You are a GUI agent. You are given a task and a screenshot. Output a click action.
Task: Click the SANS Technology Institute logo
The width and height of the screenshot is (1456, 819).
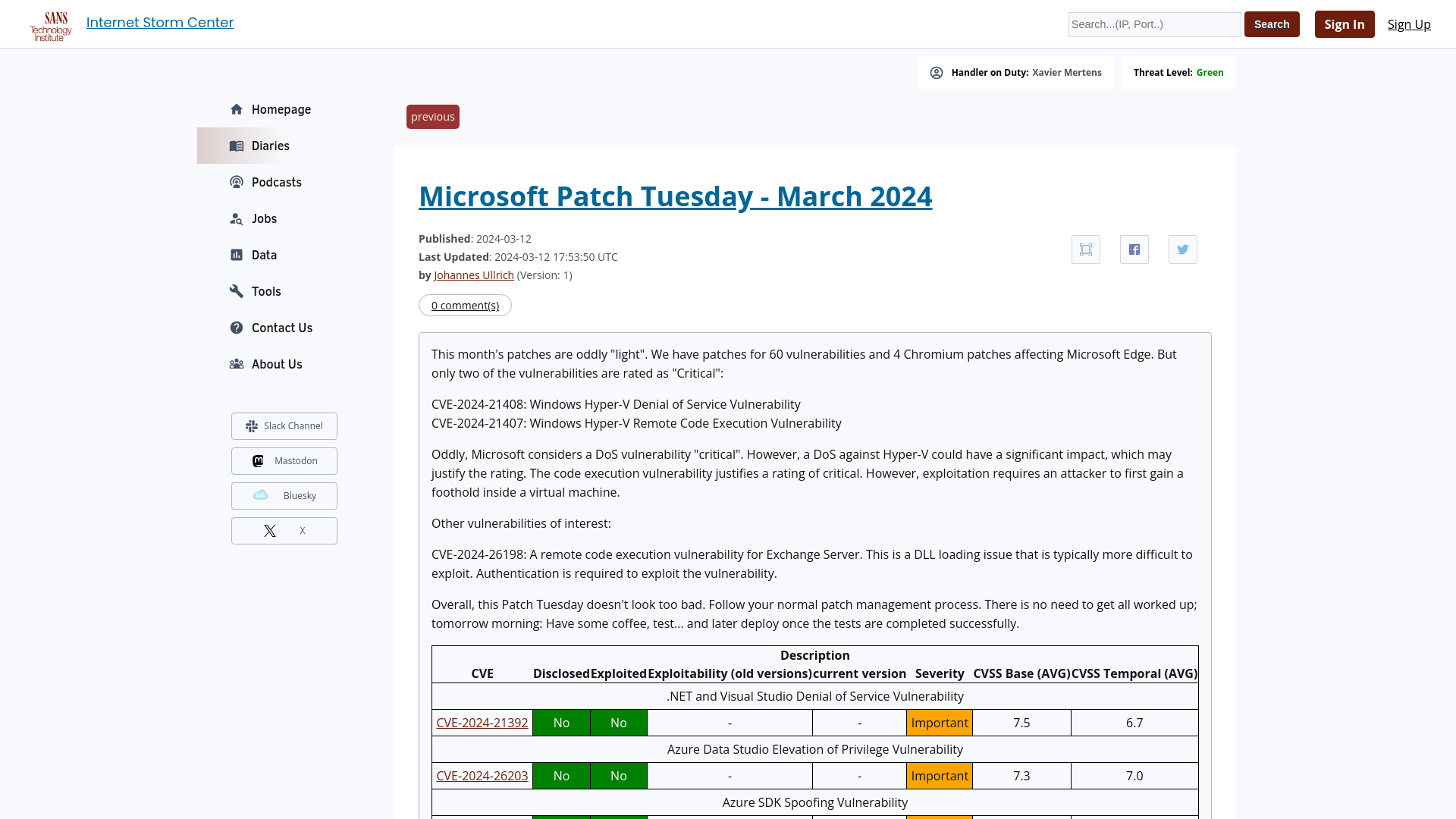51,26
